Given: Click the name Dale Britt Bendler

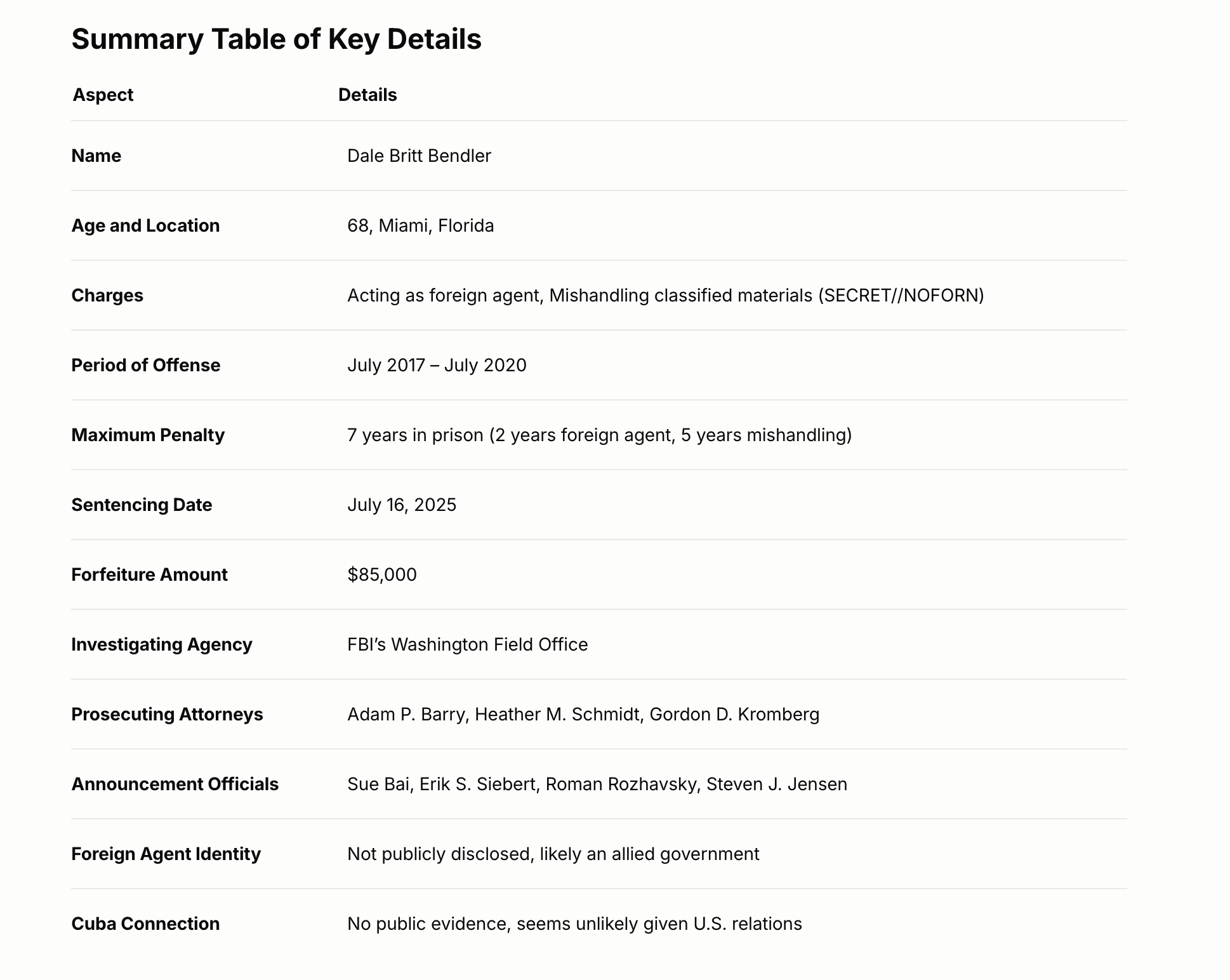Looking at the screenshot, I should pyautogui.click(x=419, y=156).
